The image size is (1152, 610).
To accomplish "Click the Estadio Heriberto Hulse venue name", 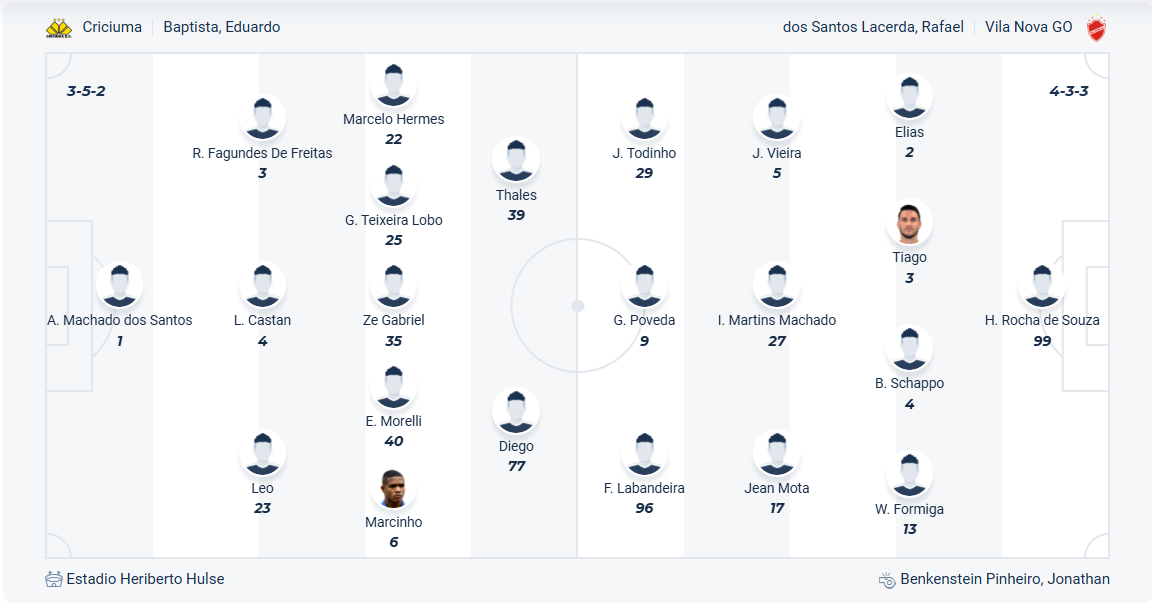I will click(x=145, y=579).
